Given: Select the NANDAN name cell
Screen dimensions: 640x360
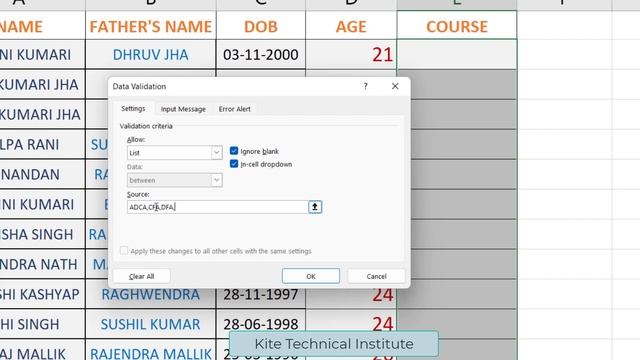Looking at the screenshot, I should 42,174.
